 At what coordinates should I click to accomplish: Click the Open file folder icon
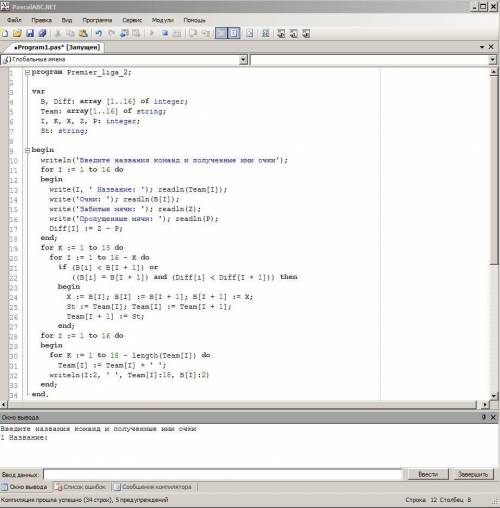pos(17,33)
